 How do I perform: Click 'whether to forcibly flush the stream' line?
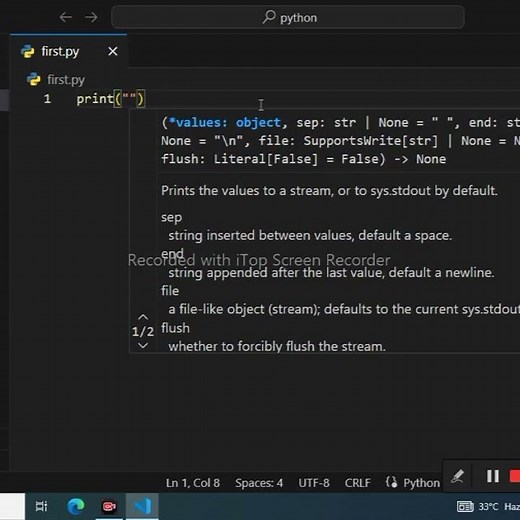pyautogui.click(x=277, y=346)
